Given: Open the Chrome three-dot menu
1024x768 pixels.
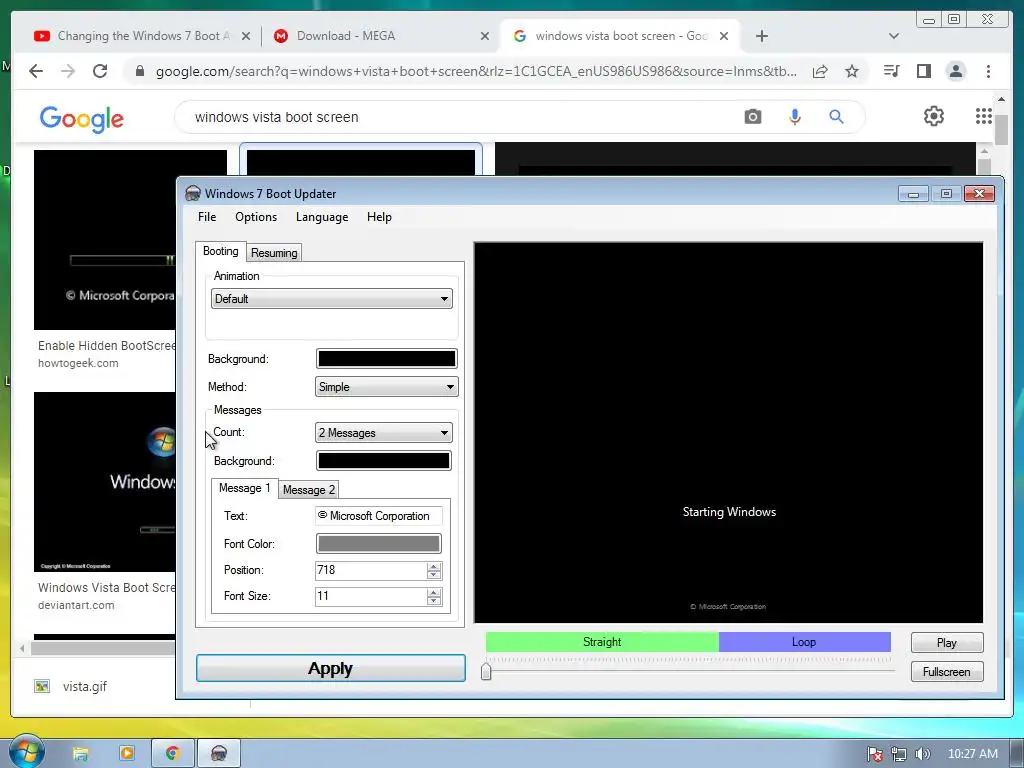Looking at the screenshot, I should point(988,71).
